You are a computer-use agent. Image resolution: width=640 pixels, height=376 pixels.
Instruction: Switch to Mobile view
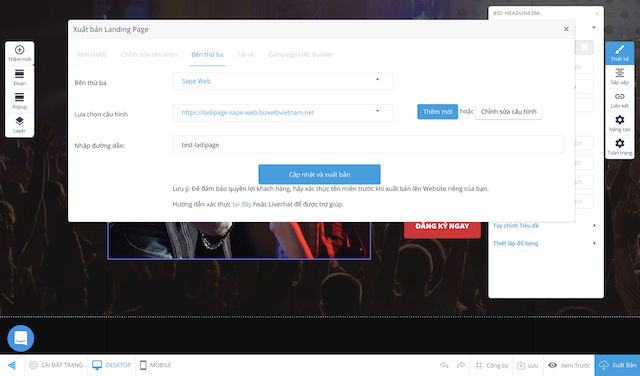[156, 365]
